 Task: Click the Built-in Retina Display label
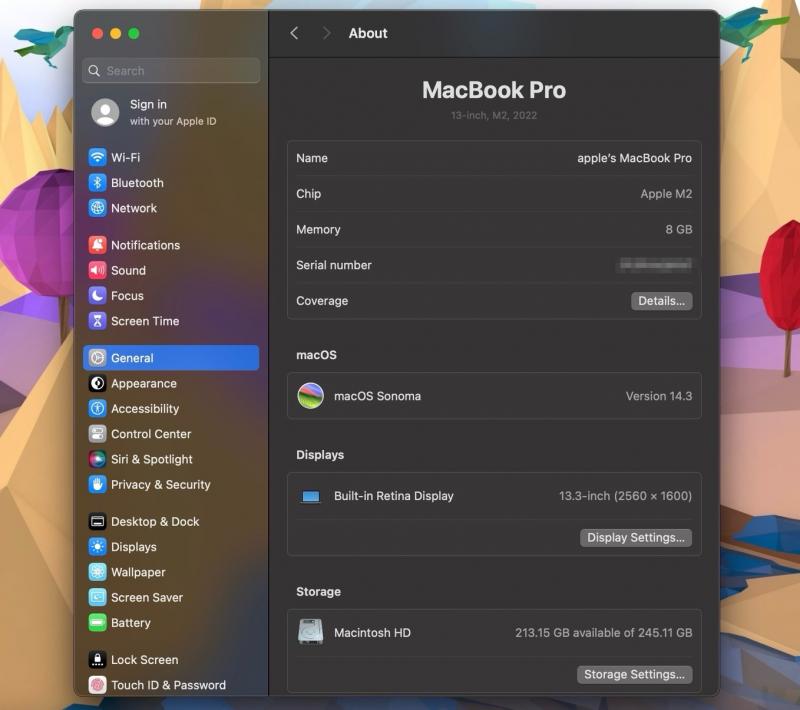tap(394, 496)
